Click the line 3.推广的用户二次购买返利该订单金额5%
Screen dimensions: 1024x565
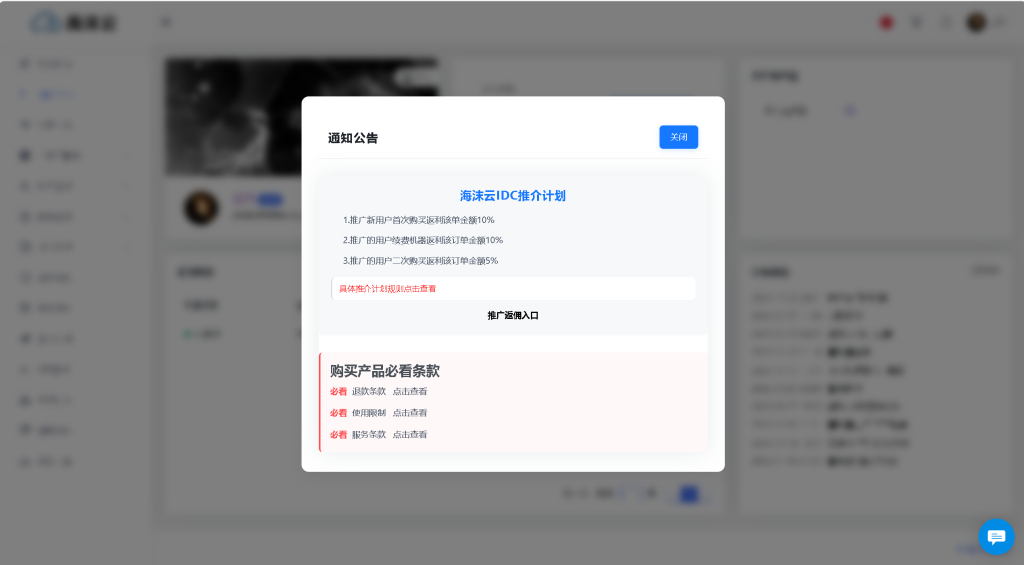tap(421, 261)
